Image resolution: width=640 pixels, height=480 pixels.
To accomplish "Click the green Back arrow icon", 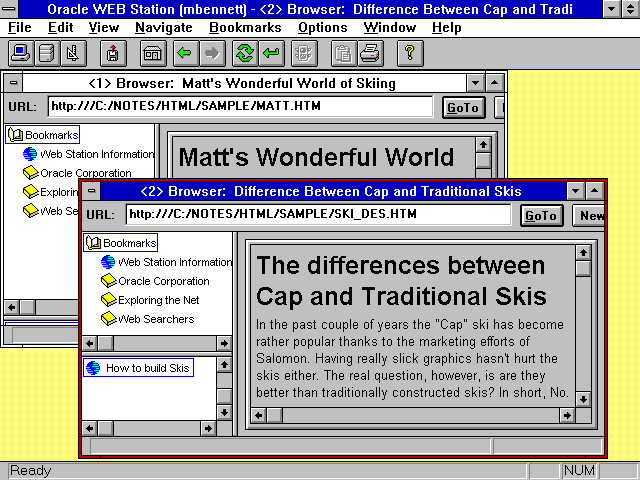I will (184, 53).
